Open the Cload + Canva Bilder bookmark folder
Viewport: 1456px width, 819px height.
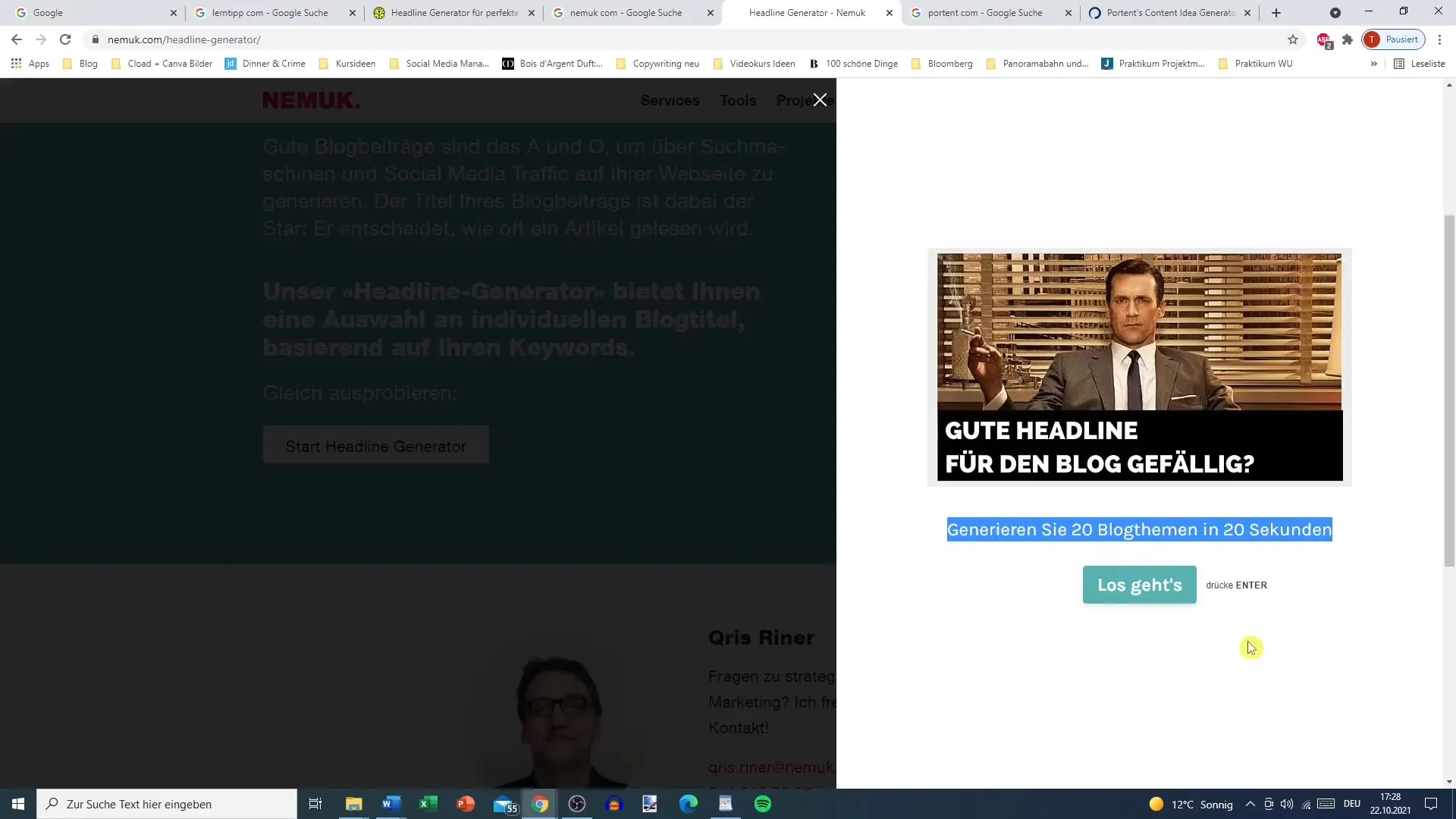point(162,64)
